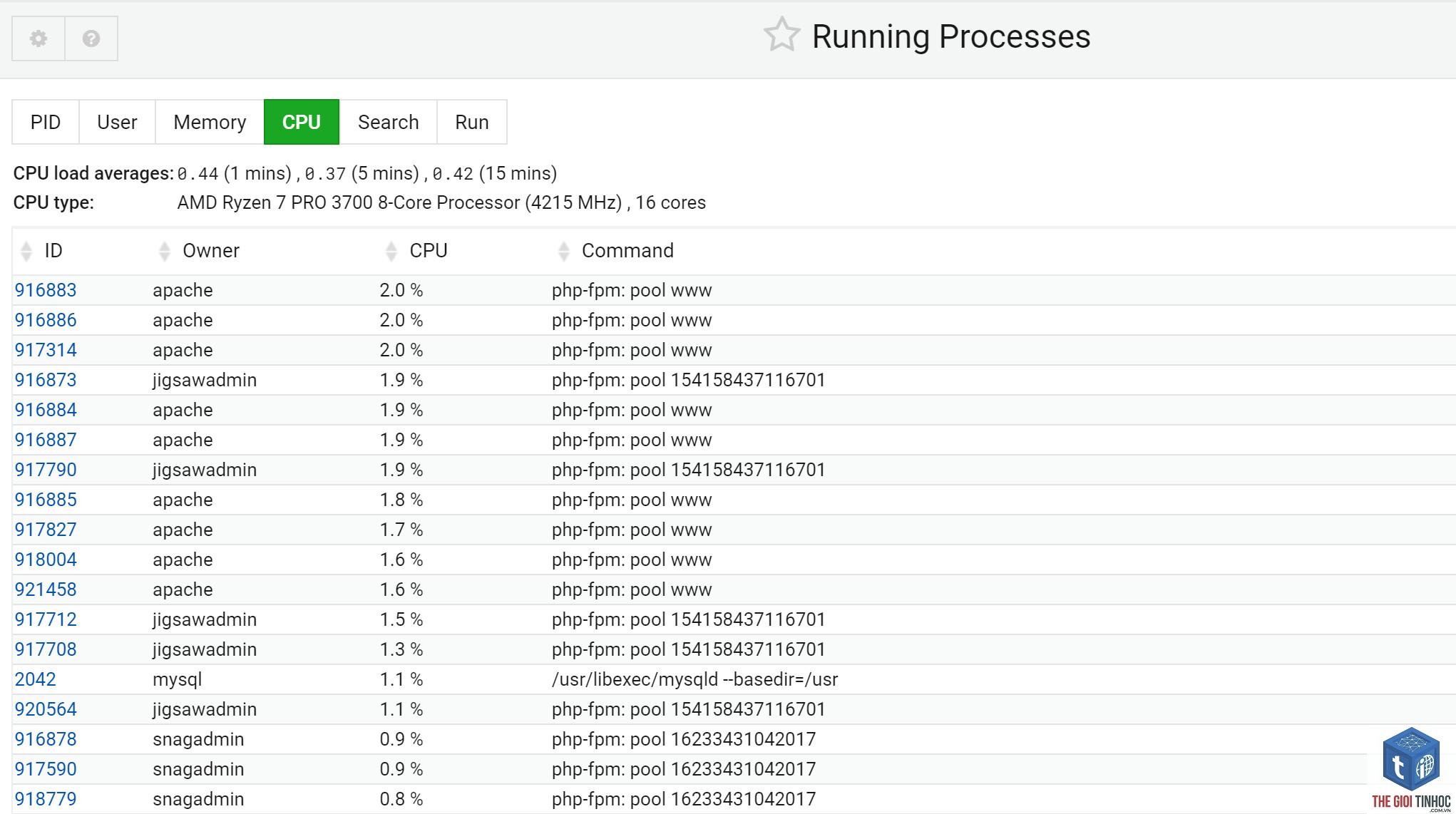The width and height of the screenshot is (1456, 814).
Task: Switch to the Memory tab
Action: point(210,122)
